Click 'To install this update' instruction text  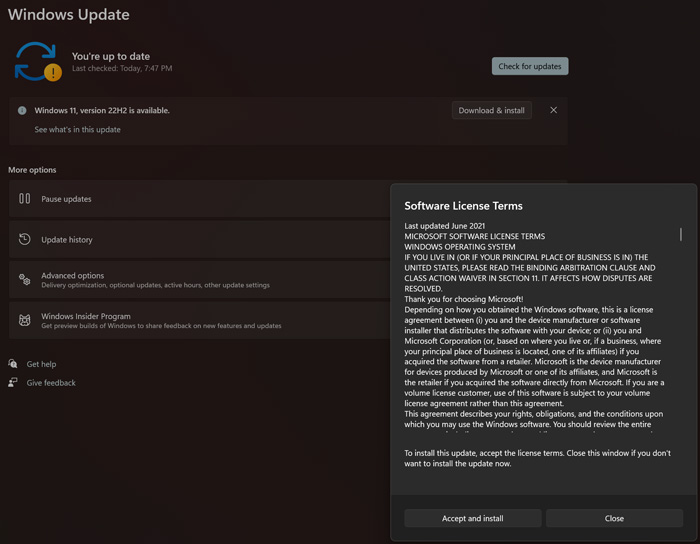pyautogui.click(x=538, y=458)
